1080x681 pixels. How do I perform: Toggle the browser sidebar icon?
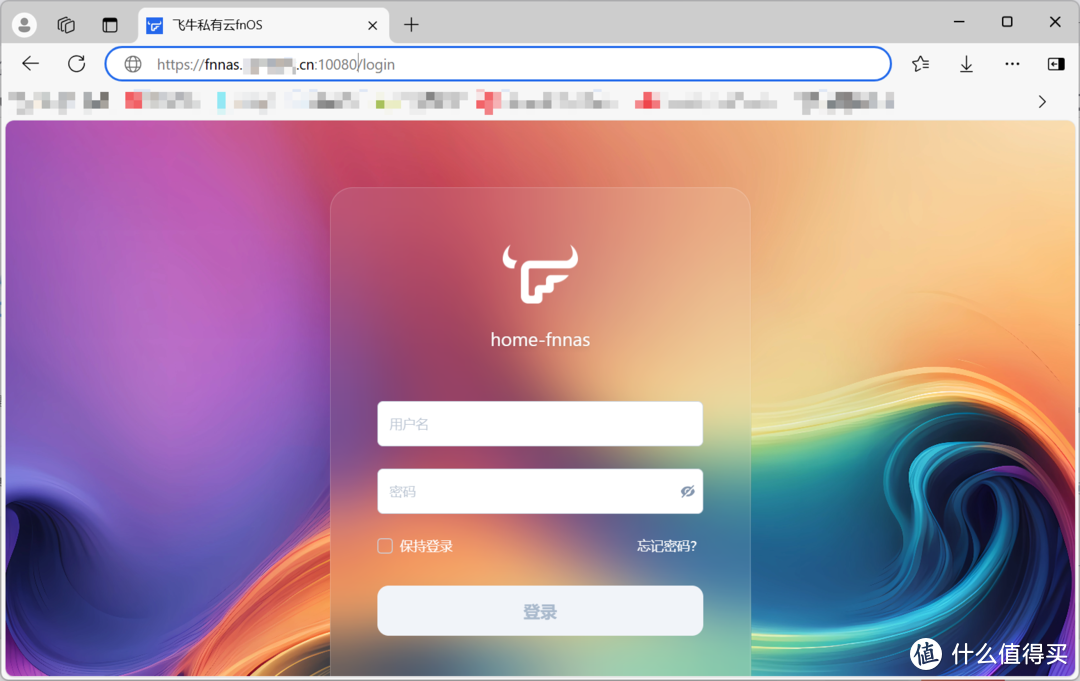[1056, 64]
